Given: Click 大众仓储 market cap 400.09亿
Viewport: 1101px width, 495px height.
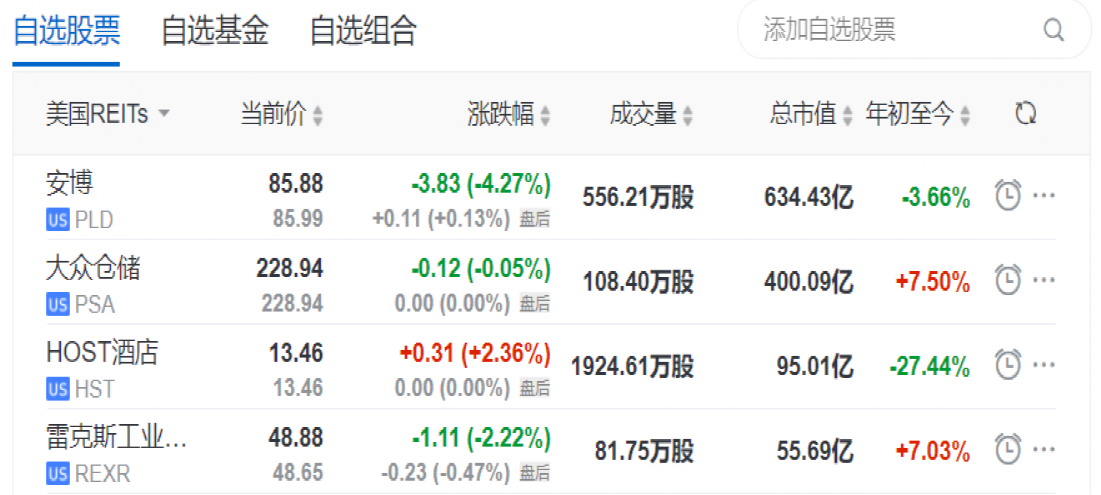Looking at the screenshot, I should 809,282.
